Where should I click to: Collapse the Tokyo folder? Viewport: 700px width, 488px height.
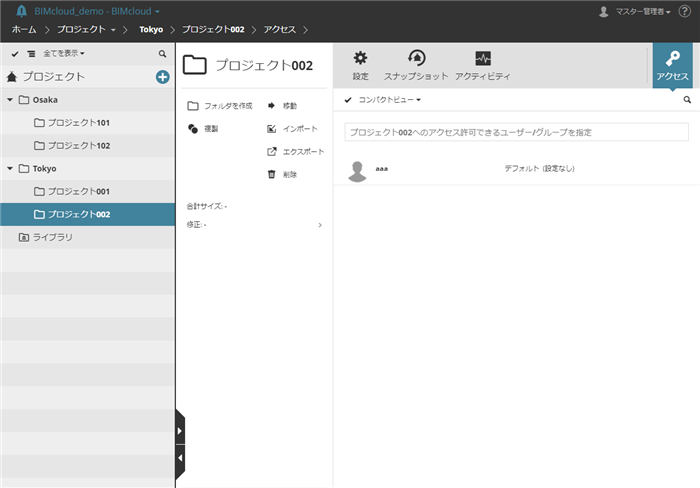pos(10,168)
